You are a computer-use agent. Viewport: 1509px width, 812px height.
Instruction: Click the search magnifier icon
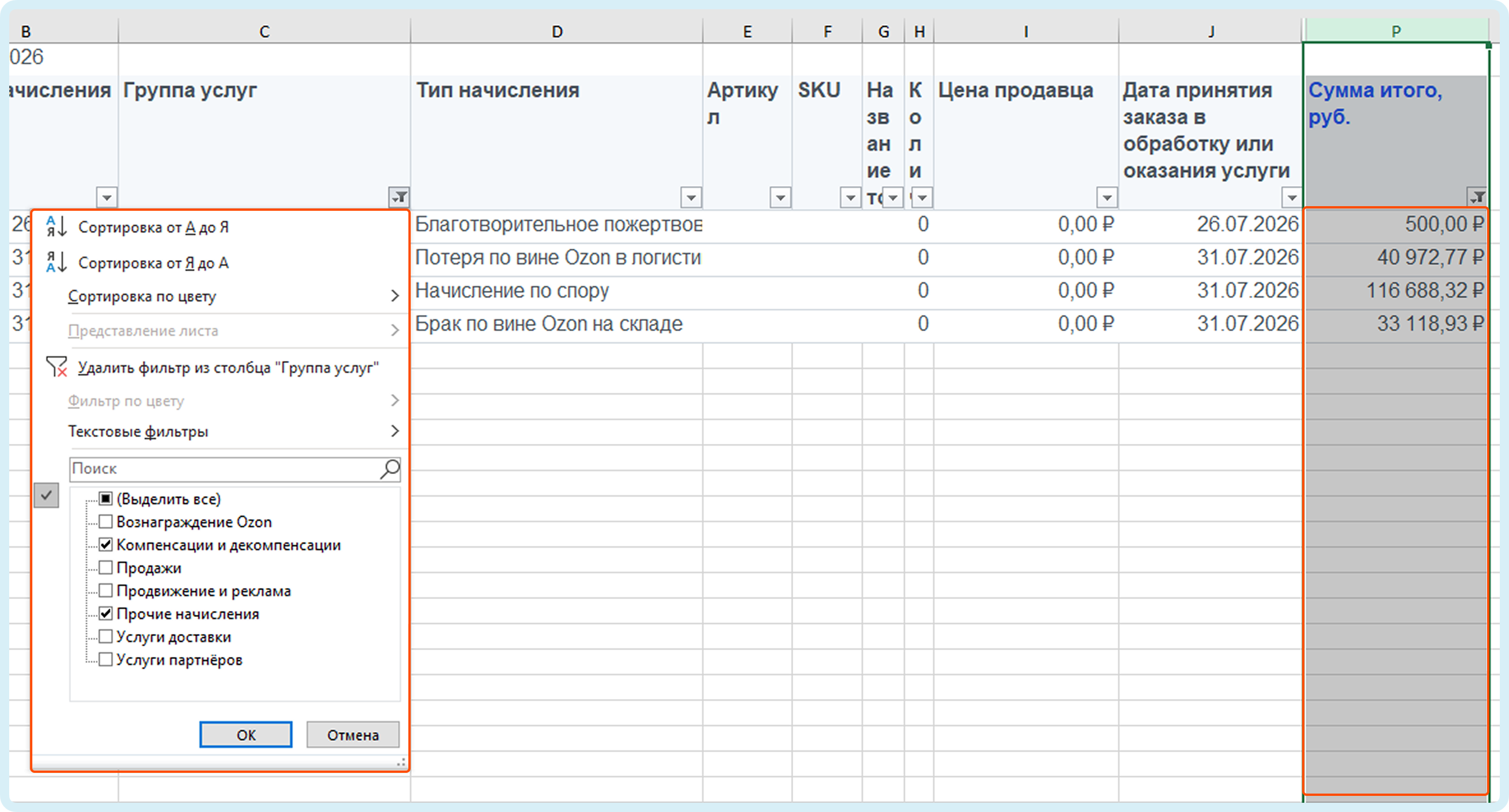[390, 469]
